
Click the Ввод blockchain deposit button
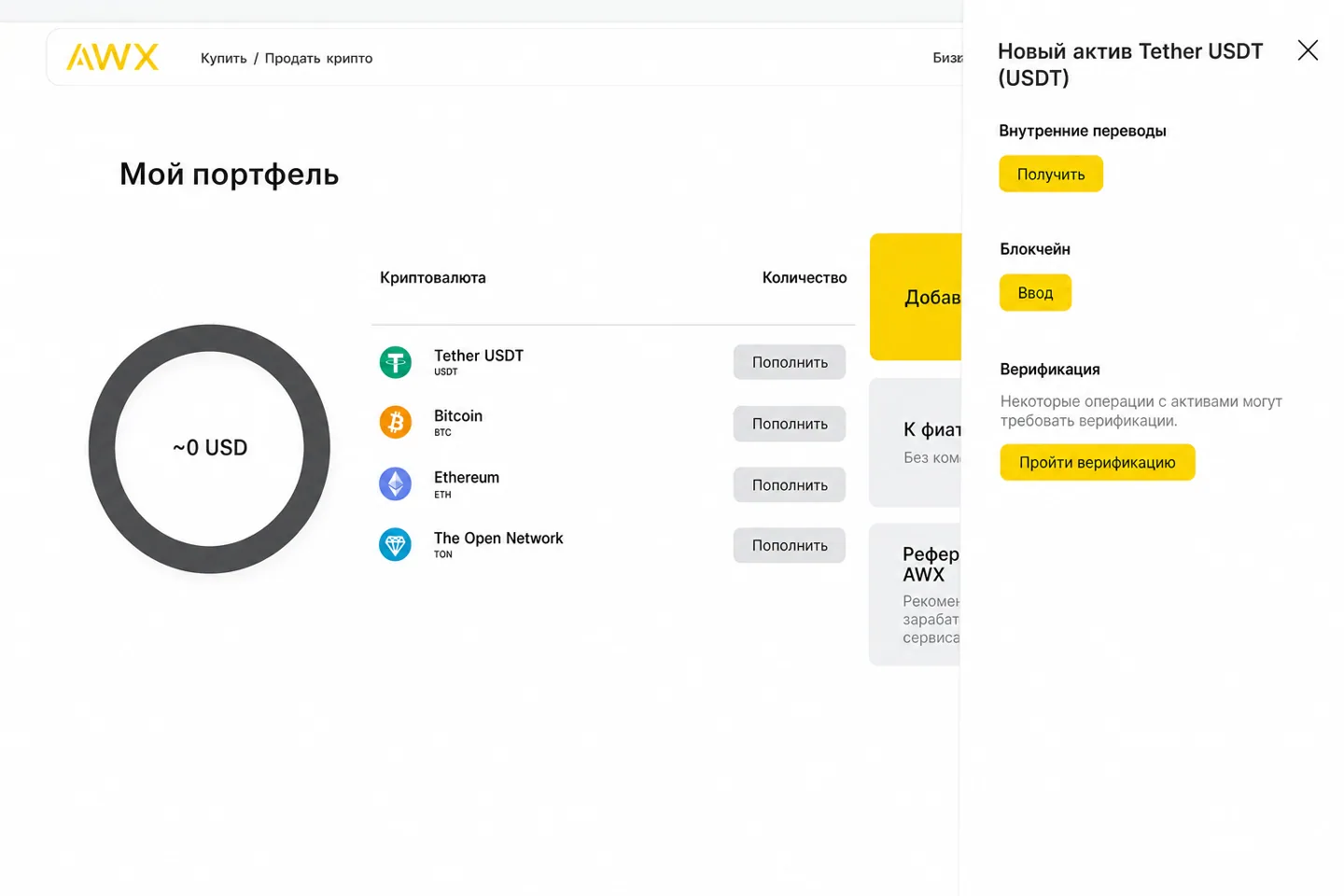tap(1035, 293)
